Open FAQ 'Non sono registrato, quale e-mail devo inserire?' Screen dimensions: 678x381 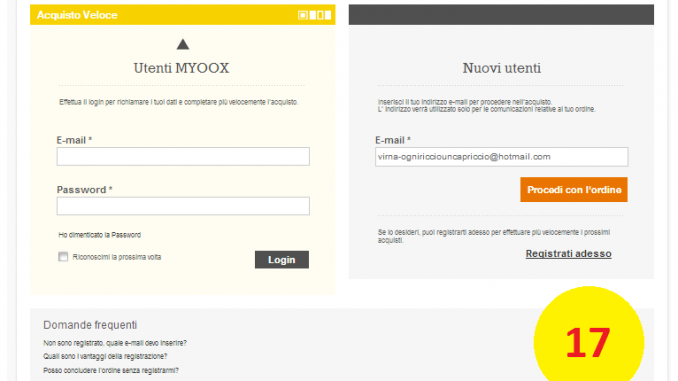click(115, 343)
